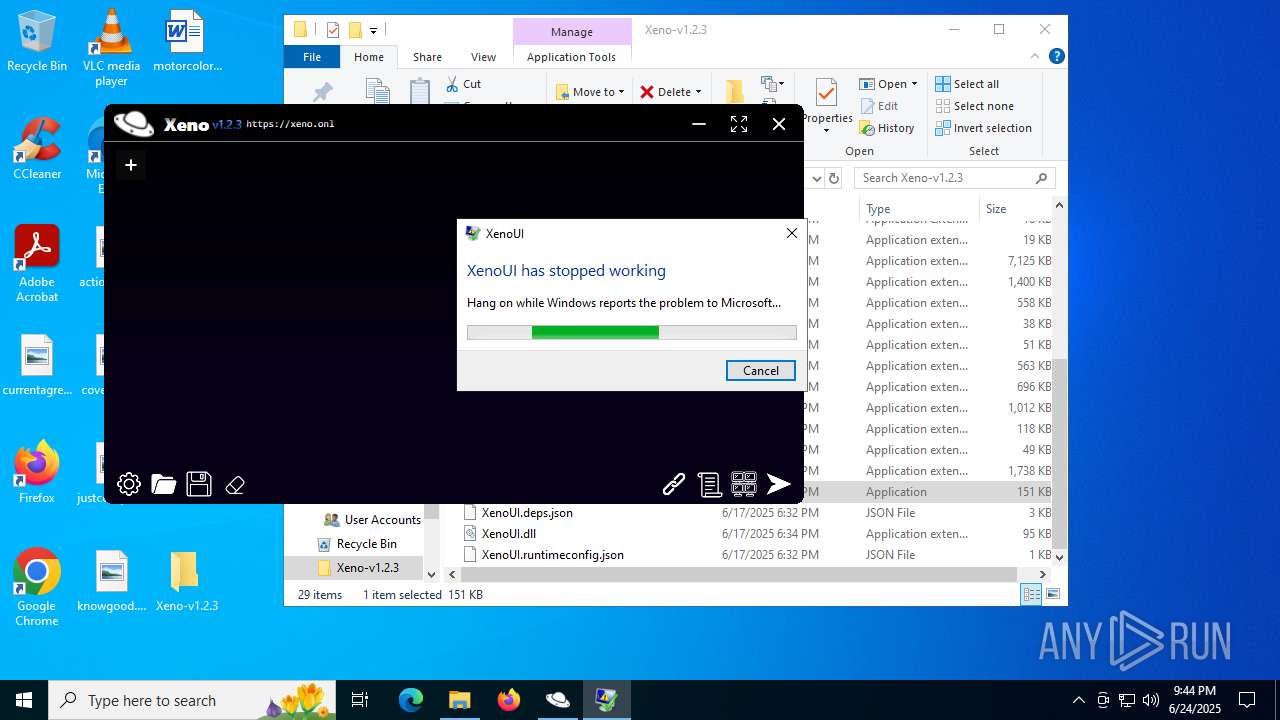The image size is (1280, 720).
Task: Click History in Explorer ribbon
Action: coord(887,128)
